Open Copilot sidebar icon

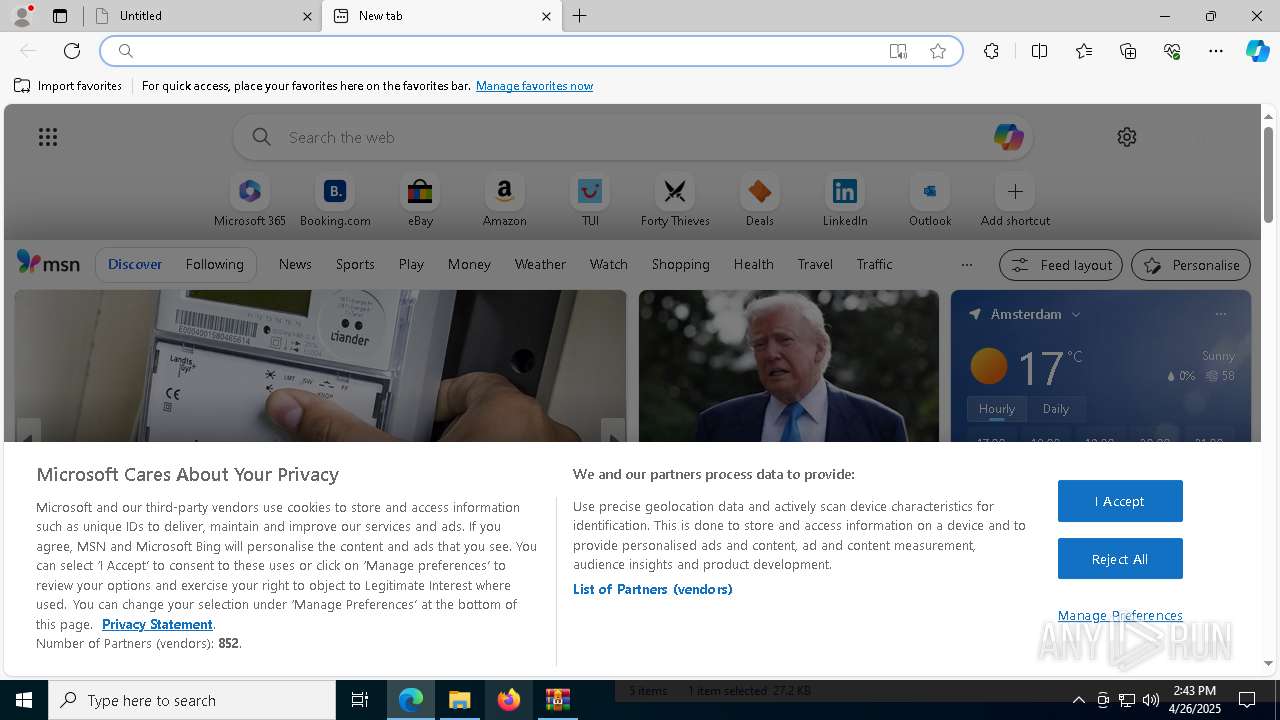[x=1257, y=51]
